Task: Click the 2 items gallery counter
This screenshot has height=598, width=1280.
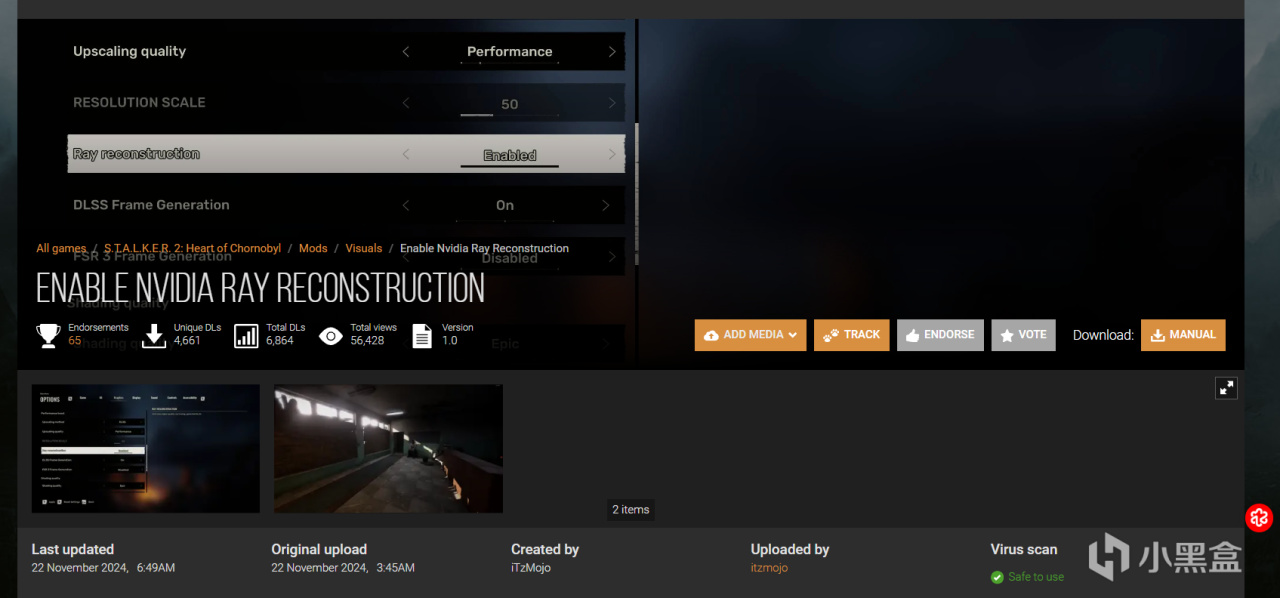Action: [631, 509]
